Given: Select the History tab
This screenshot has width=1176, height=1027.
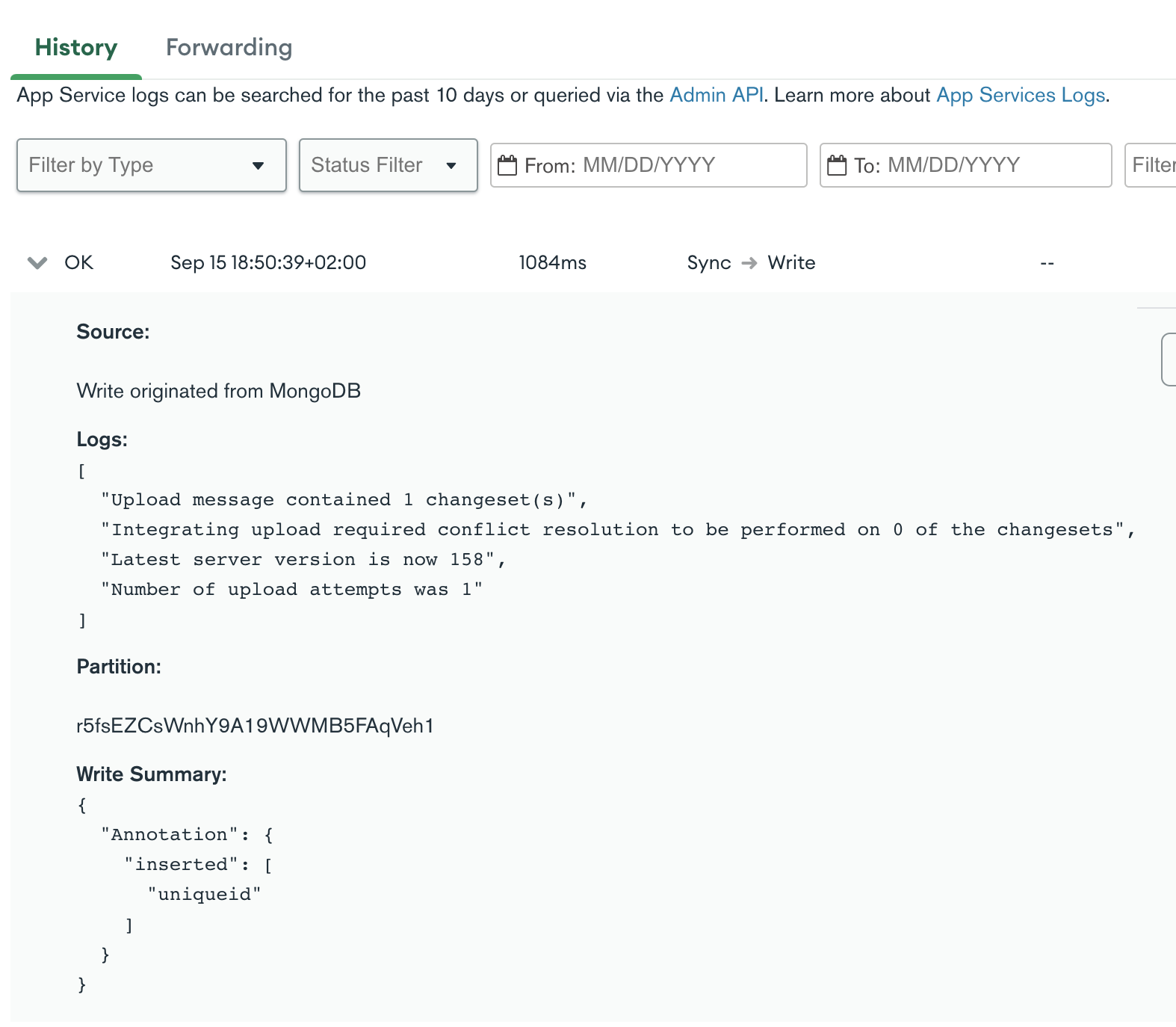Looking at the screenshot, I should point(76,48).
